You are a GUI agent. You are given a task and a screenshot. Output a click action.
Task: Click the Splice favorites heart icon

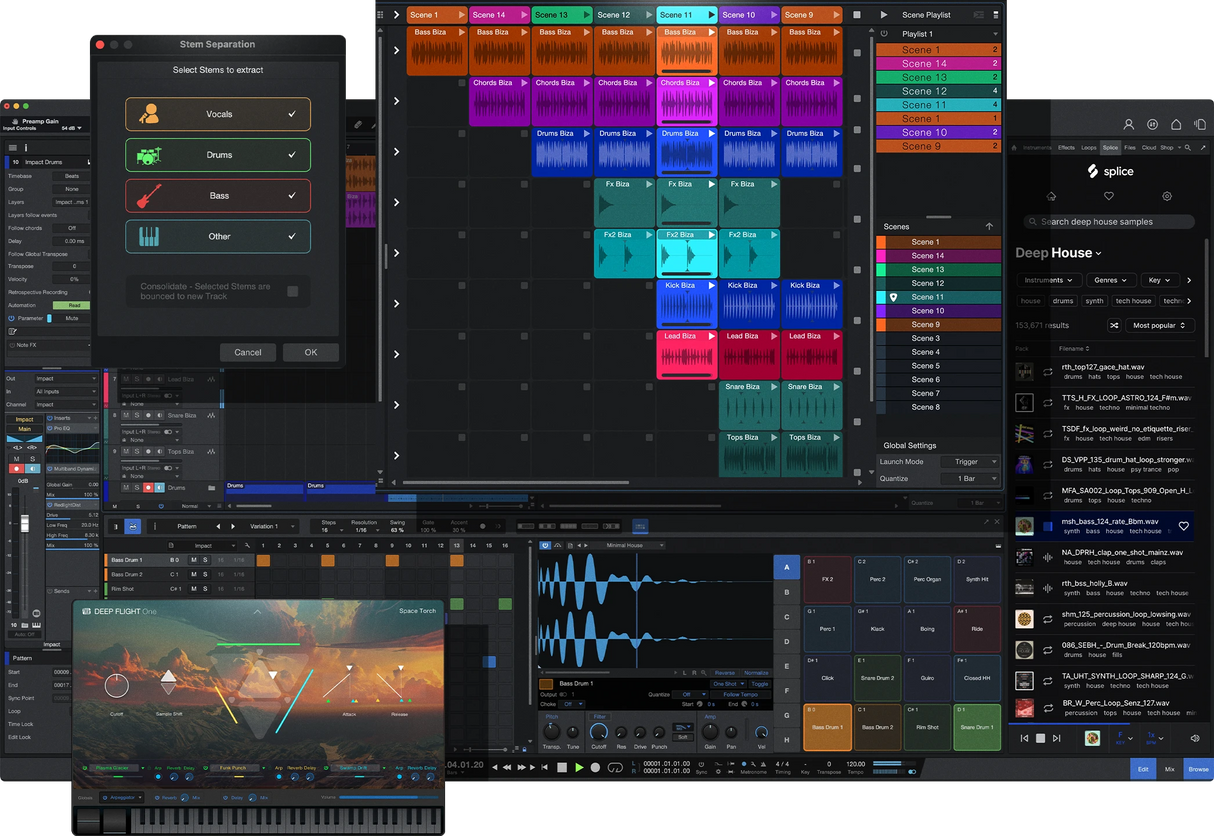click(1109, 196)
